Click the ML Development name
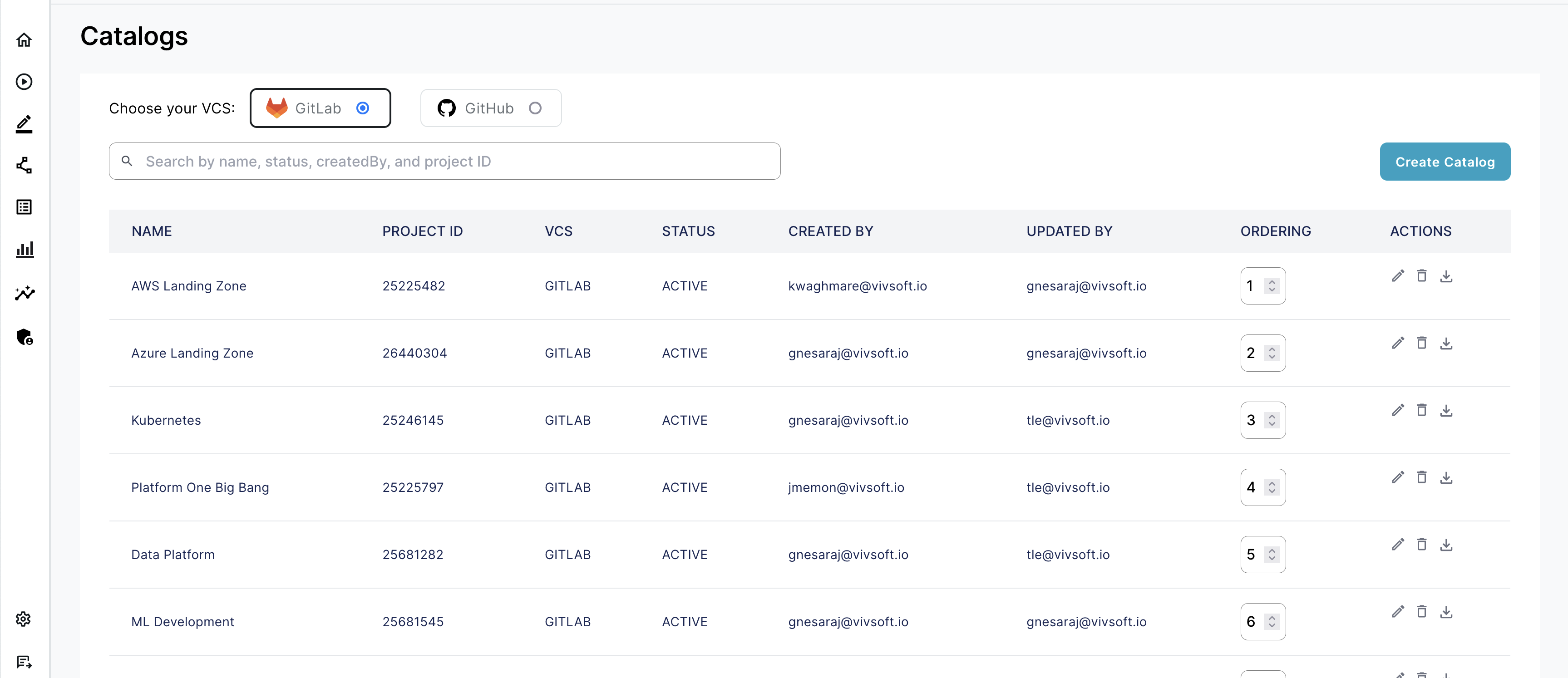This screenshot has height=678, width=1568. coord(182,622)
